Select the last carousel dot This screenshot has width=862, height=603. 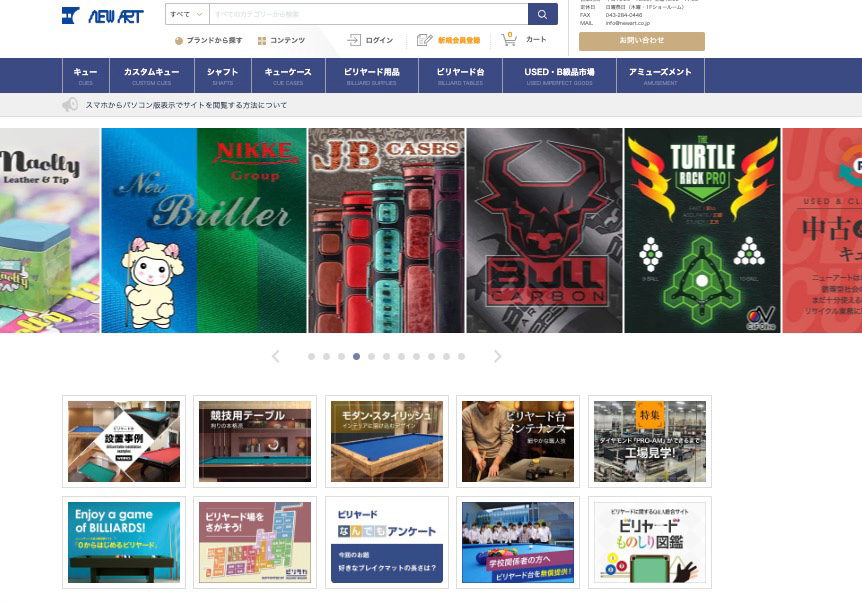[462, 357]
